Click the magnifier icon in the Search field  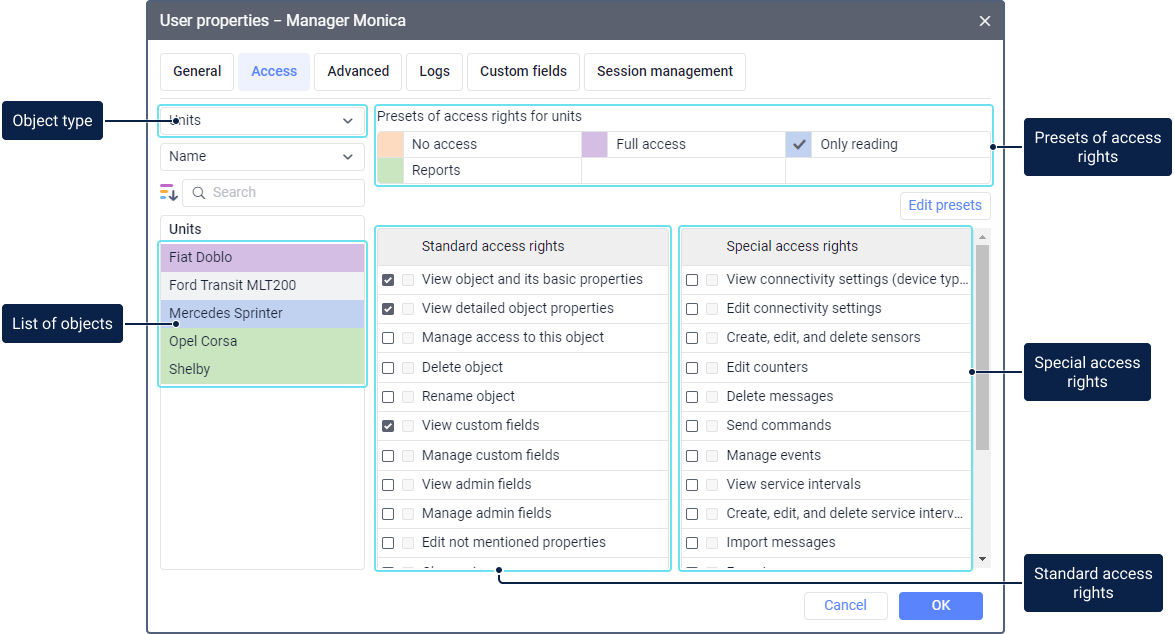[199, 193]
